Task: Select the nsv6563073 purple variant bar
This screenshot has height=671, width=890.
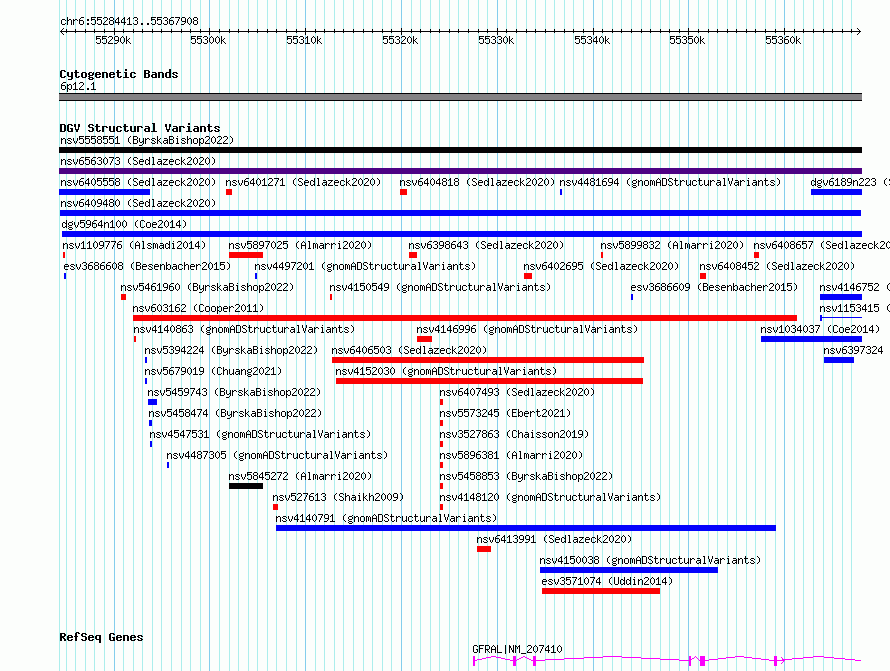Action: point(460,171)
